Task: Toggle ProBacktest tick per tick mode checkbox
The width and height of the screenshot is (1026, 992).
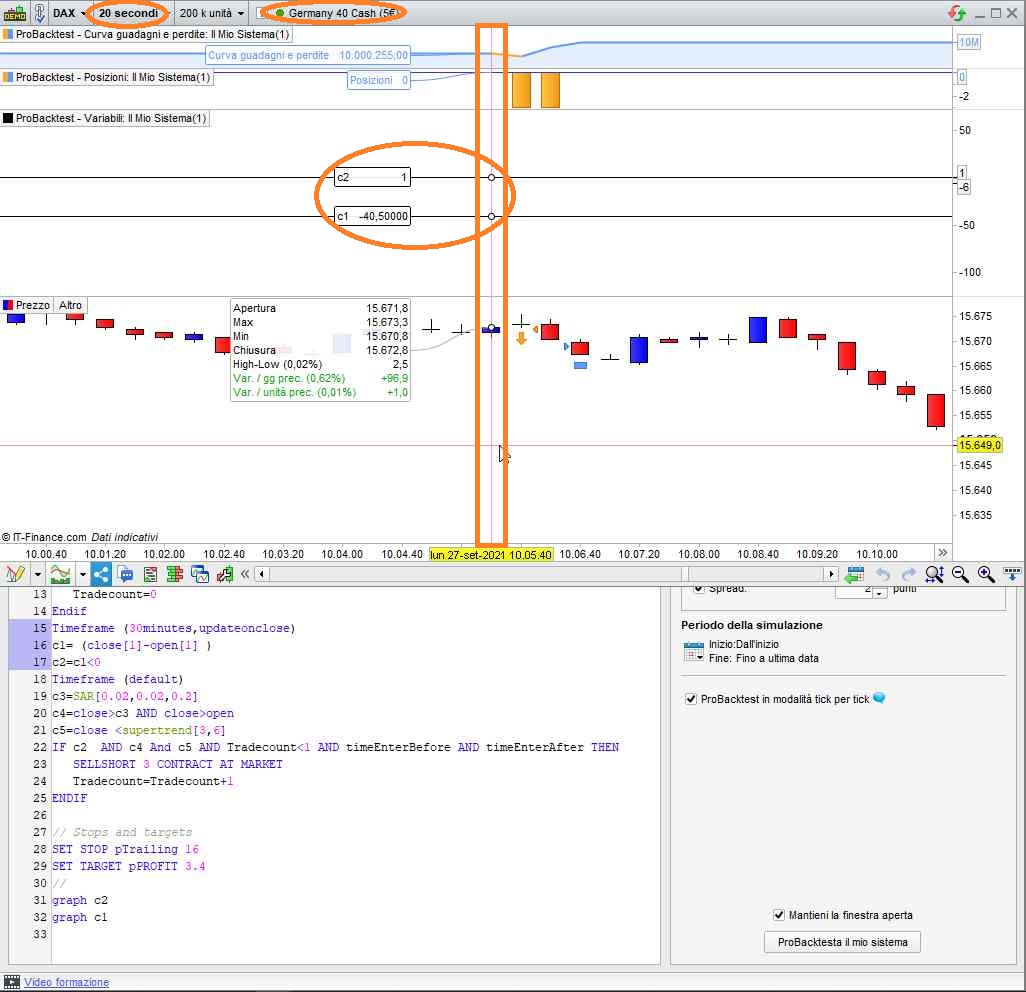Action: click(x=690, y=699)
